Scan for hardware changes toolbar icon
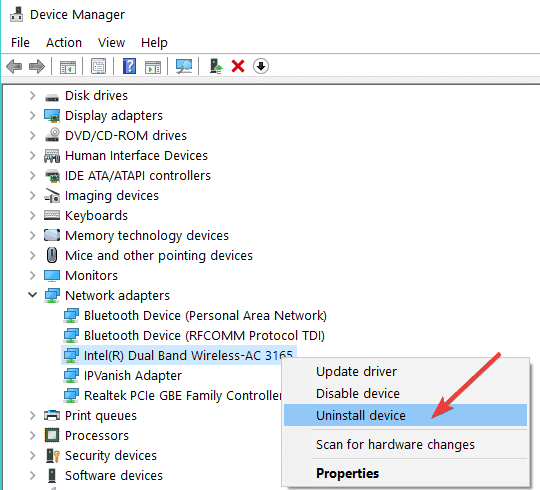 [x=184, y=66]
